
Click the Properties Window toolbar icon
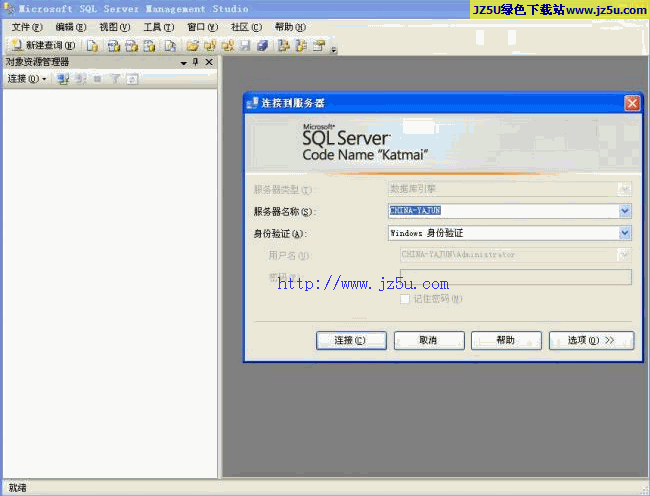pos(319,46)
